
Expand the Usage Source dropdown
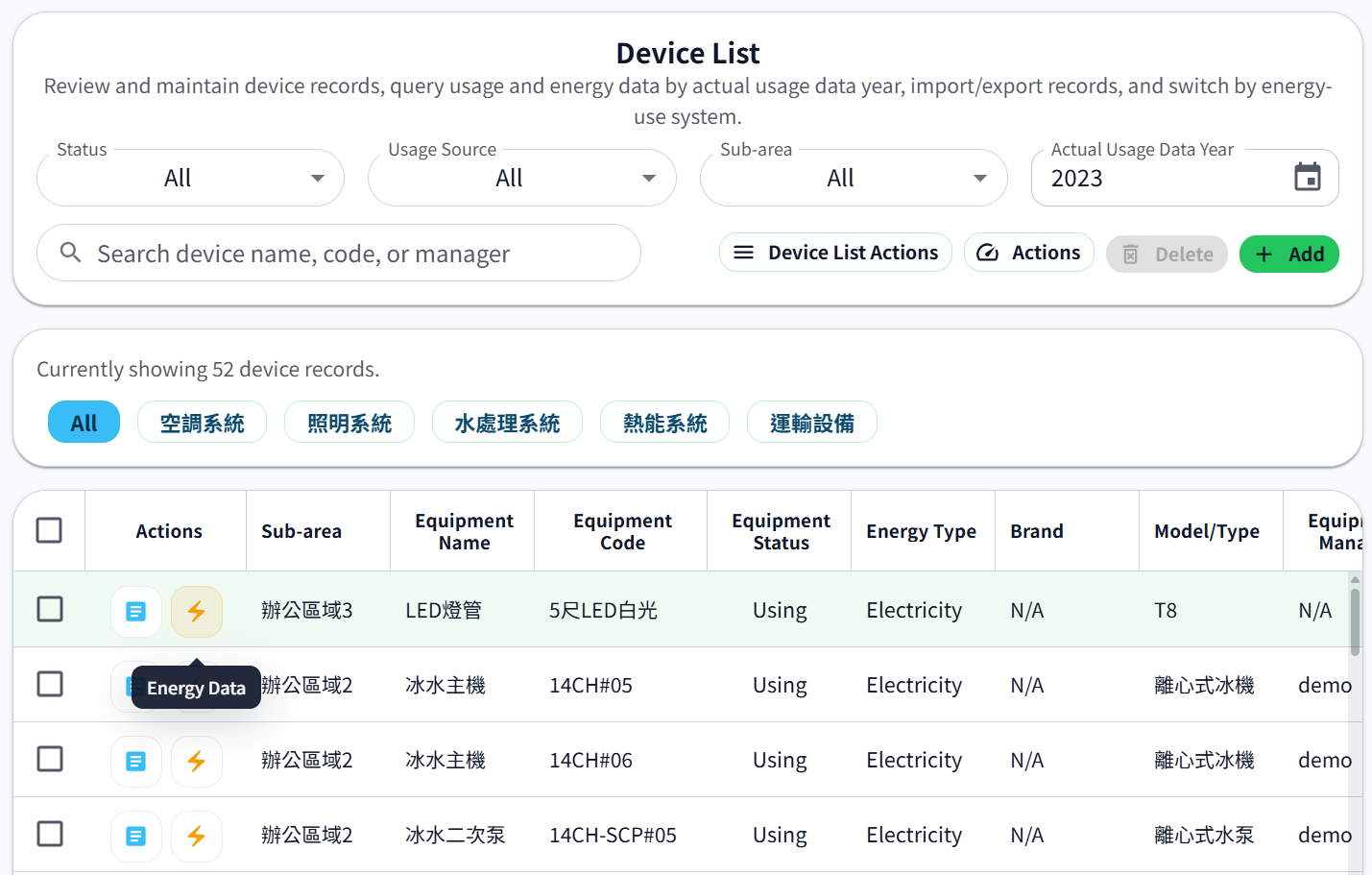[522, 178]
